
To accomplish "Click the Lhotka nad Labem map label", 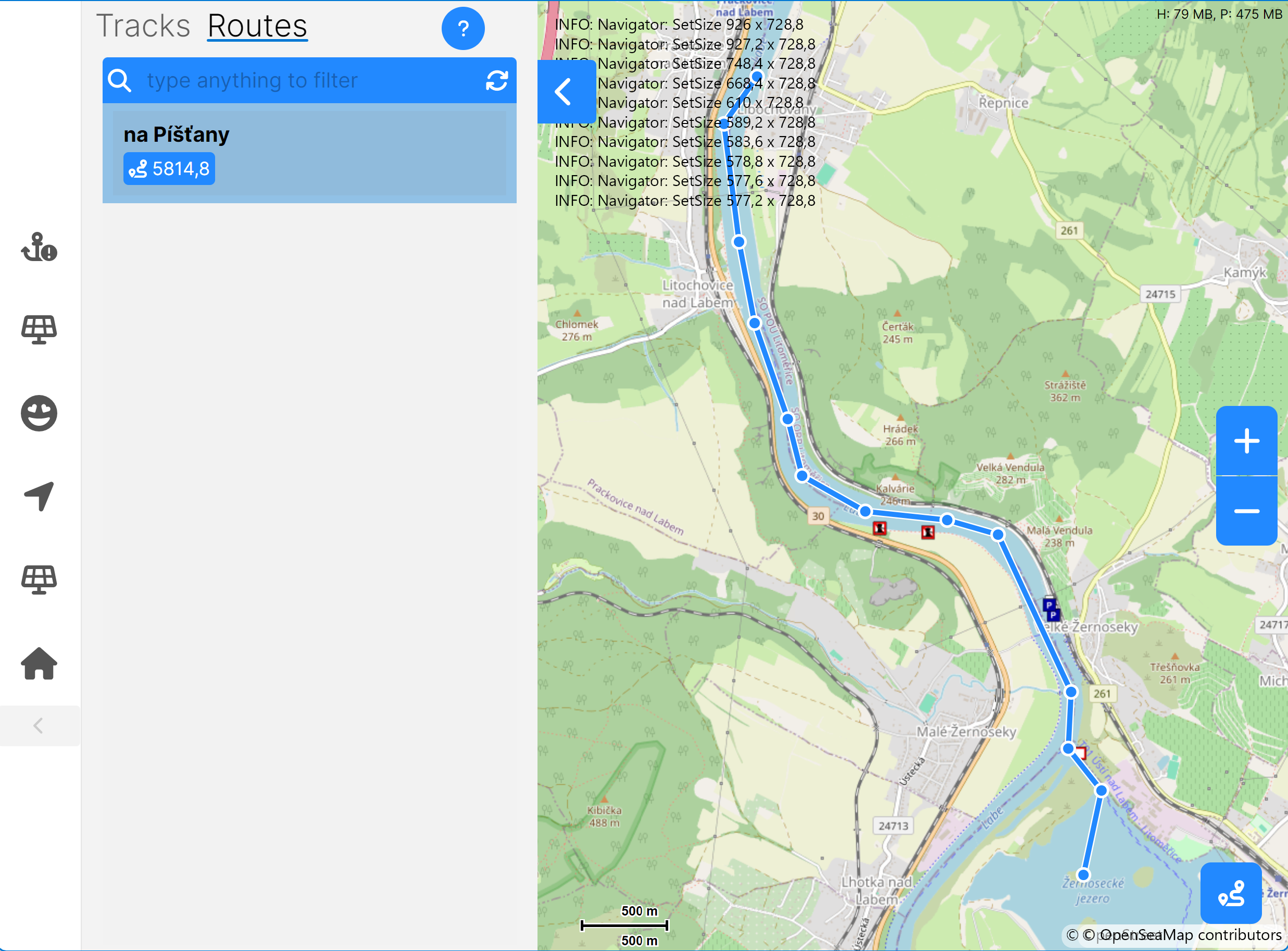I will (877, 890).
